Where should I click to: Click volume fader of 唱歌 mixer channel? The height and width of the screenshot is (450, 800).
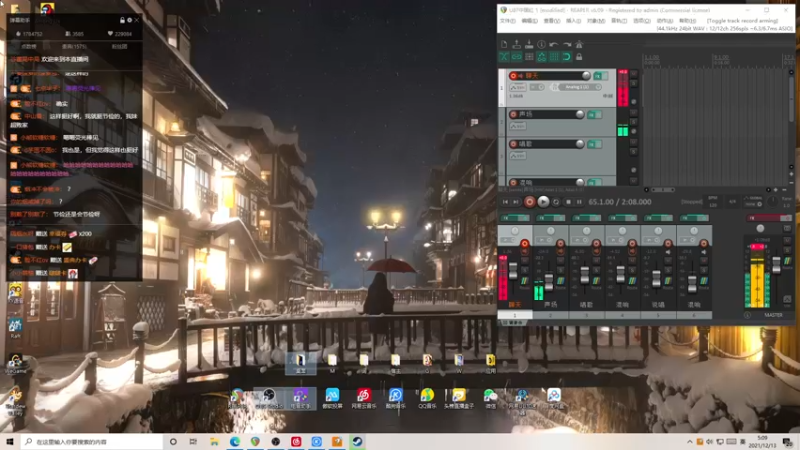coord(585,273)
